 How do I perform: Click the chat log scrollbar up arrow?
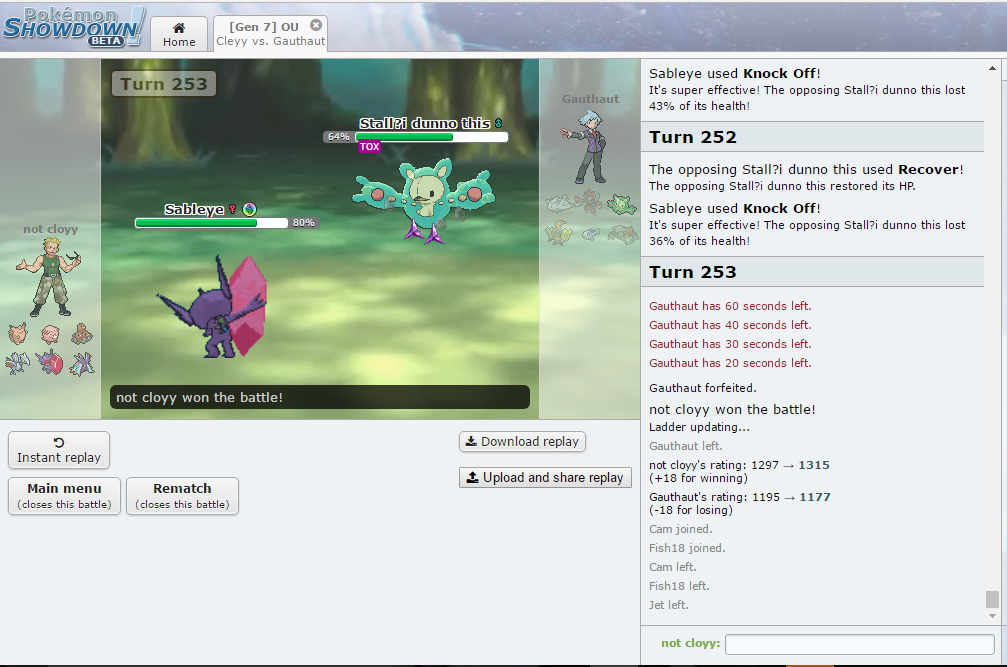point(992,68)
